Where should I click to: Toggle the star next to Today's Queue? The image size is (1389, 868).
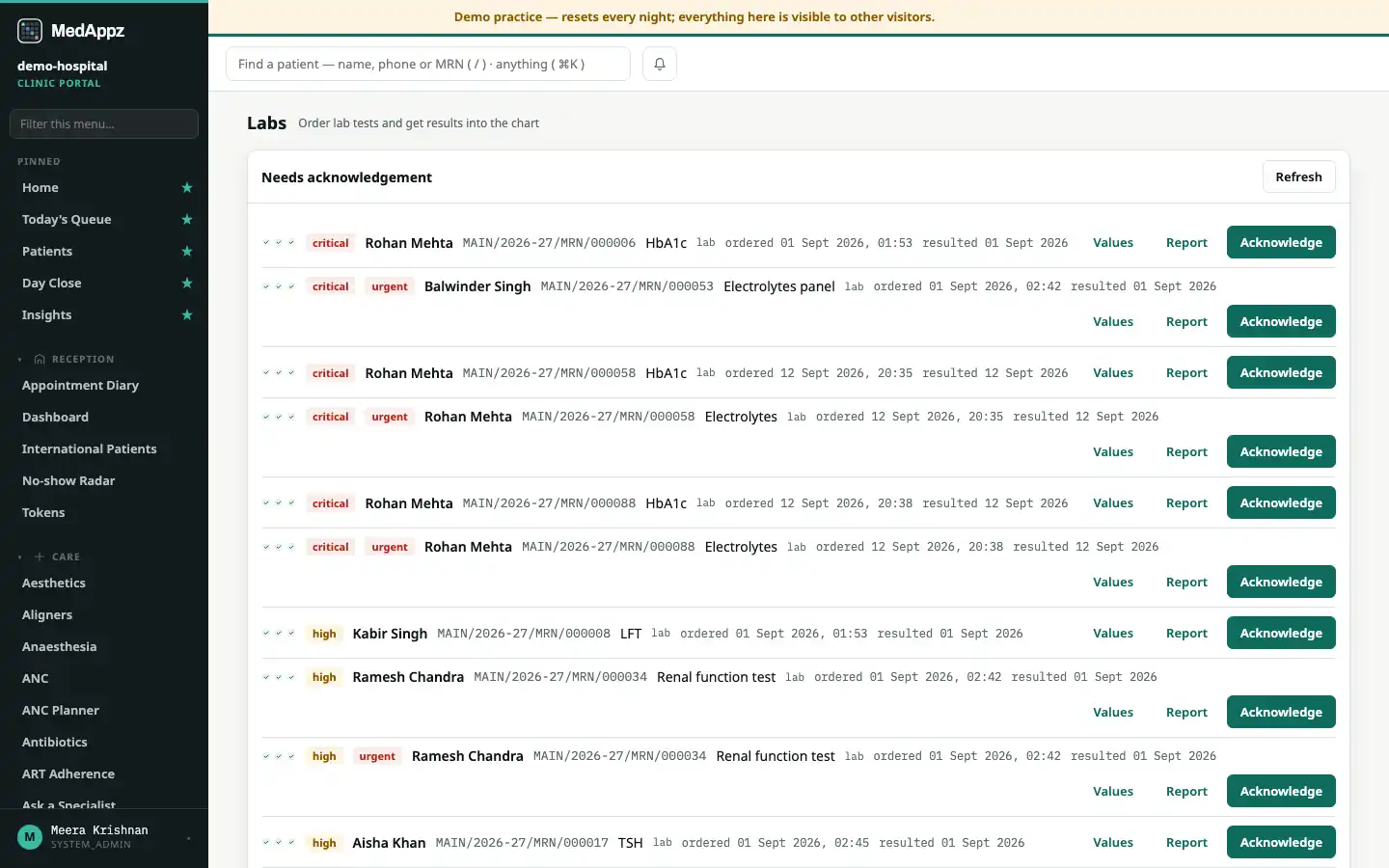click(187, 220)
